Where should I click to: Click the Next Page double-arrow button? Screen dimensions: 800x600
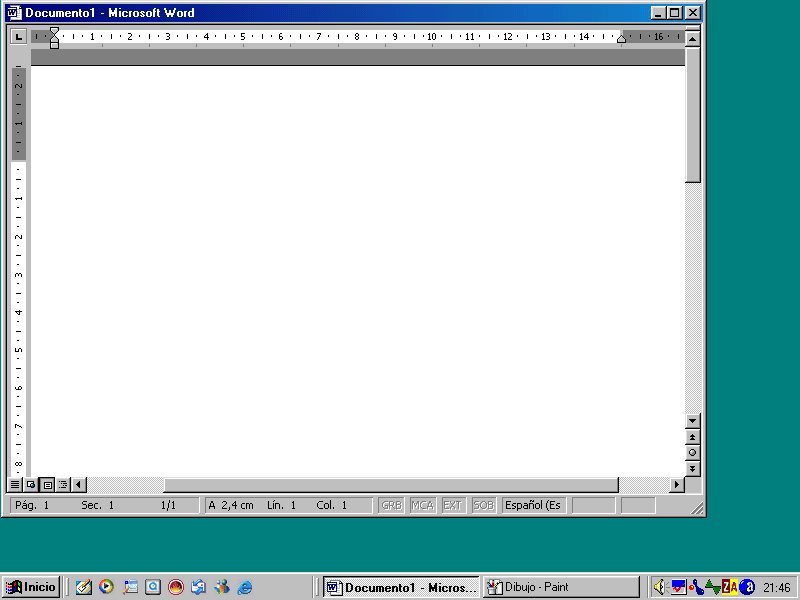point(692,468)
